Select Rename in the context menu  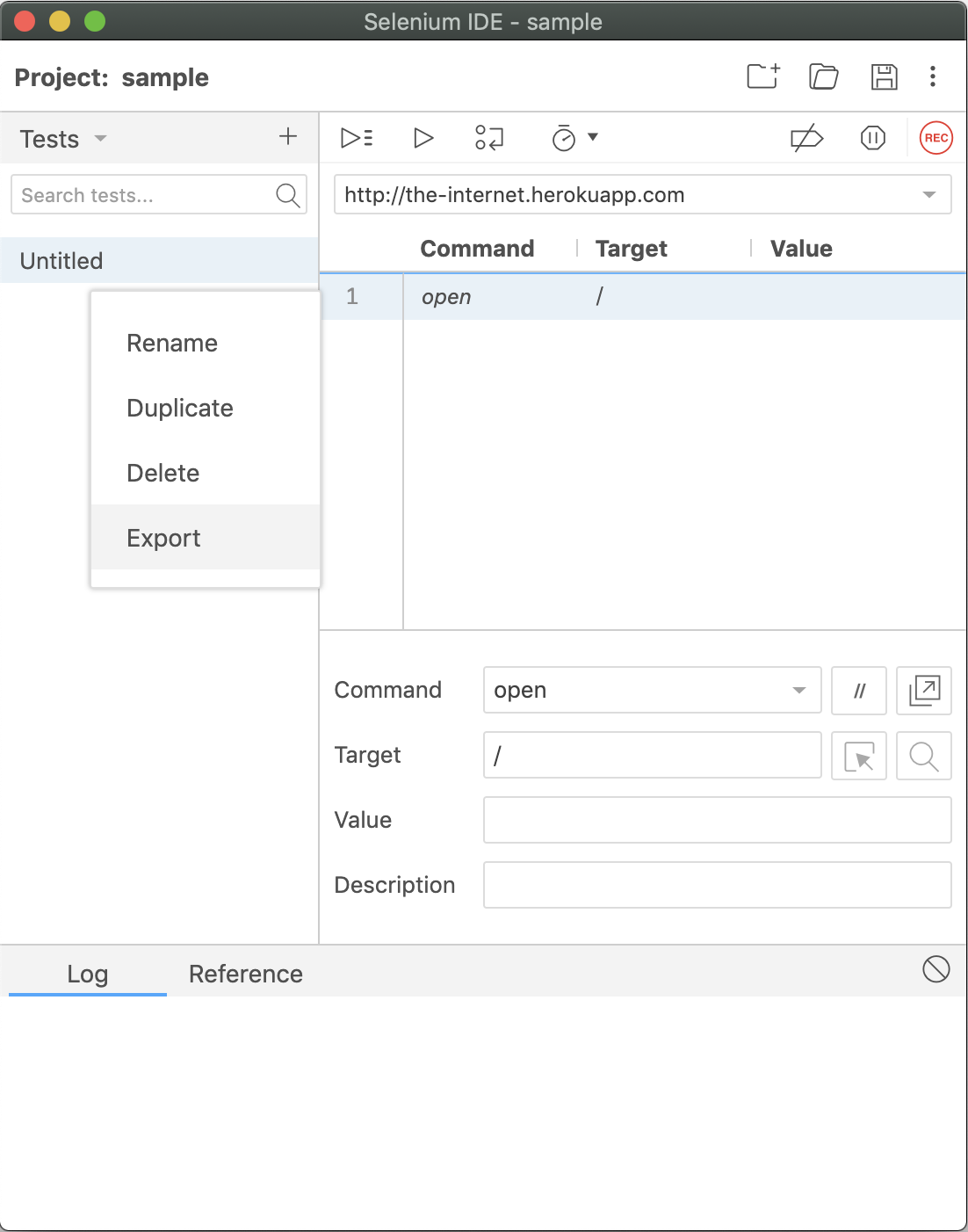coord(172,343)
